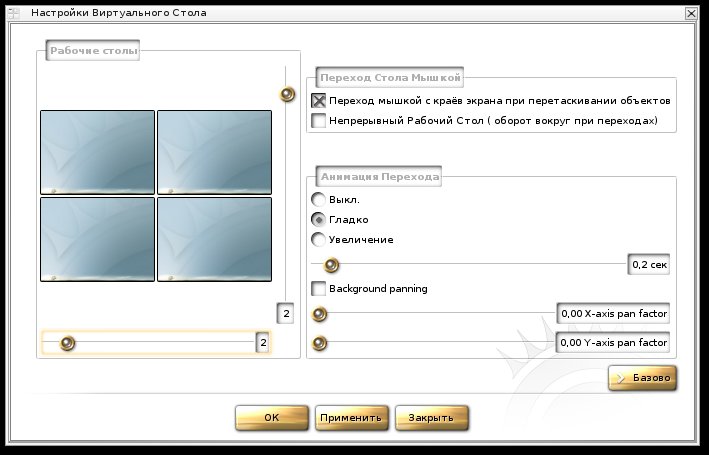This screenshot has width=709, height=455.
Task: Click the top-left desktop preview thumbnail
Action: (x=97, y=152)
